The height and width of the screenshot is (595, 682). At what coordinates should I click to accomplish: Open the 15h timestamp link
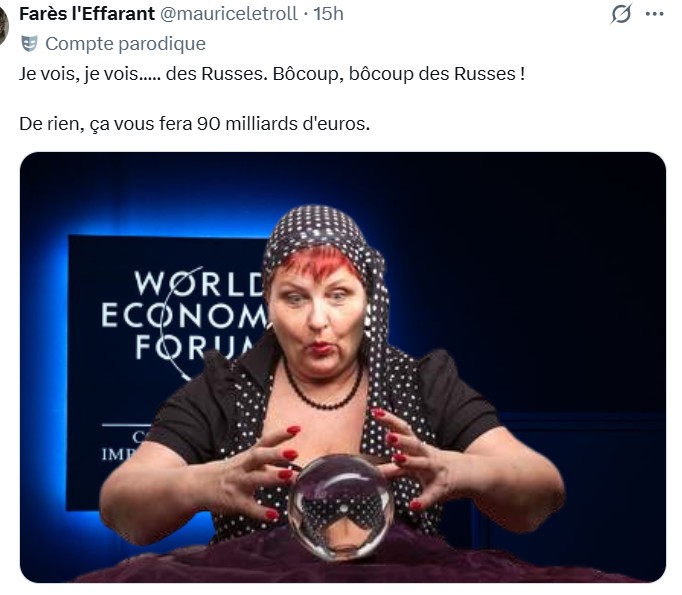click(328, 14)
